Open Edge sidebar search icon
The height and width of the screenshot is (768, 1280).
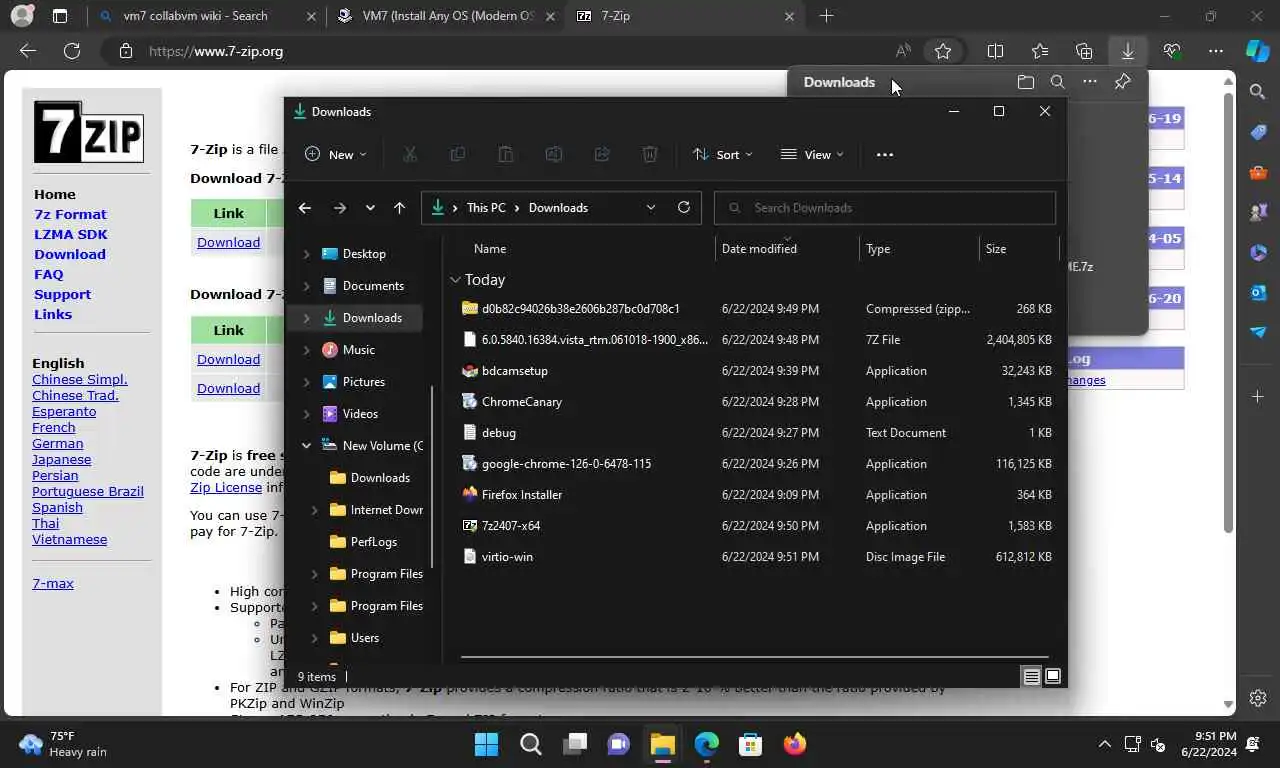pyautogui.click(x=1258, y=92)
